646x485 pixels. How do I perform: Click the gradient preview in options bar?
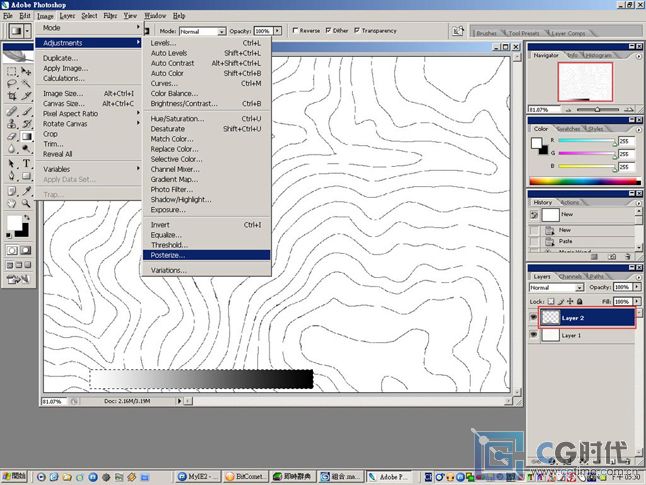coord(16,31)
